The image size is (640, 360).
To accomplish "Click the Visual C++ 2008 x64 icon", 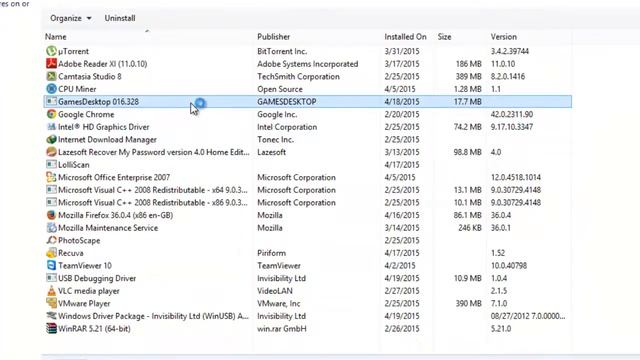I will (51, 190).
